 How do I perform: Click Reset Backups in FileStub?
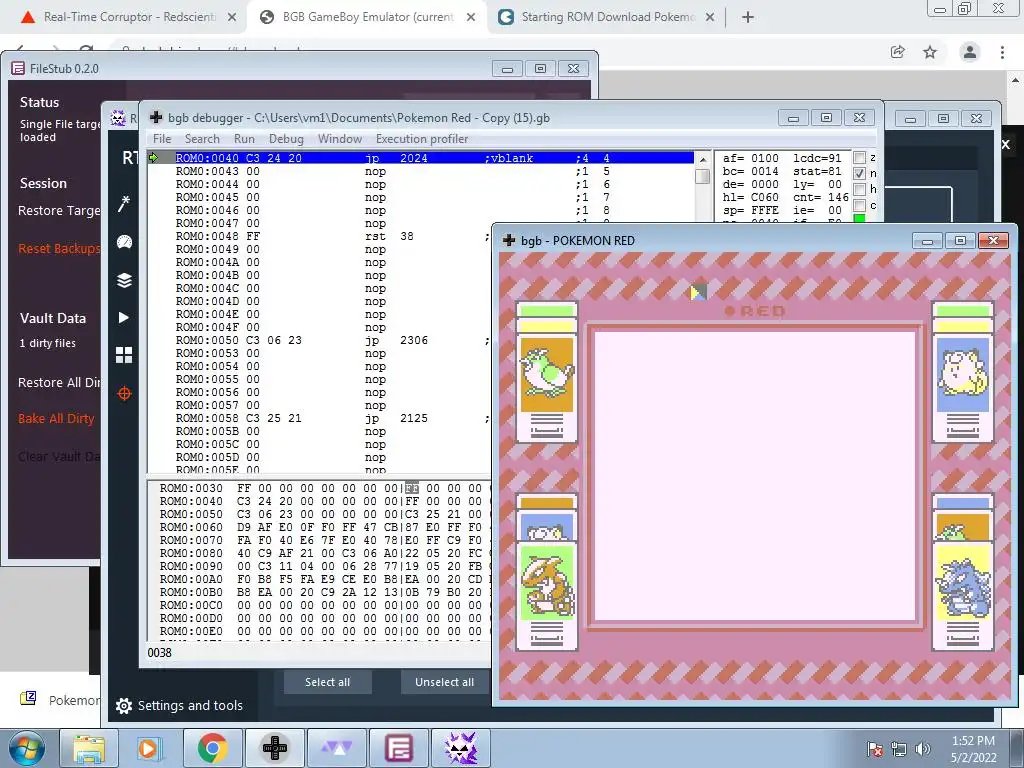pos(59,248)
